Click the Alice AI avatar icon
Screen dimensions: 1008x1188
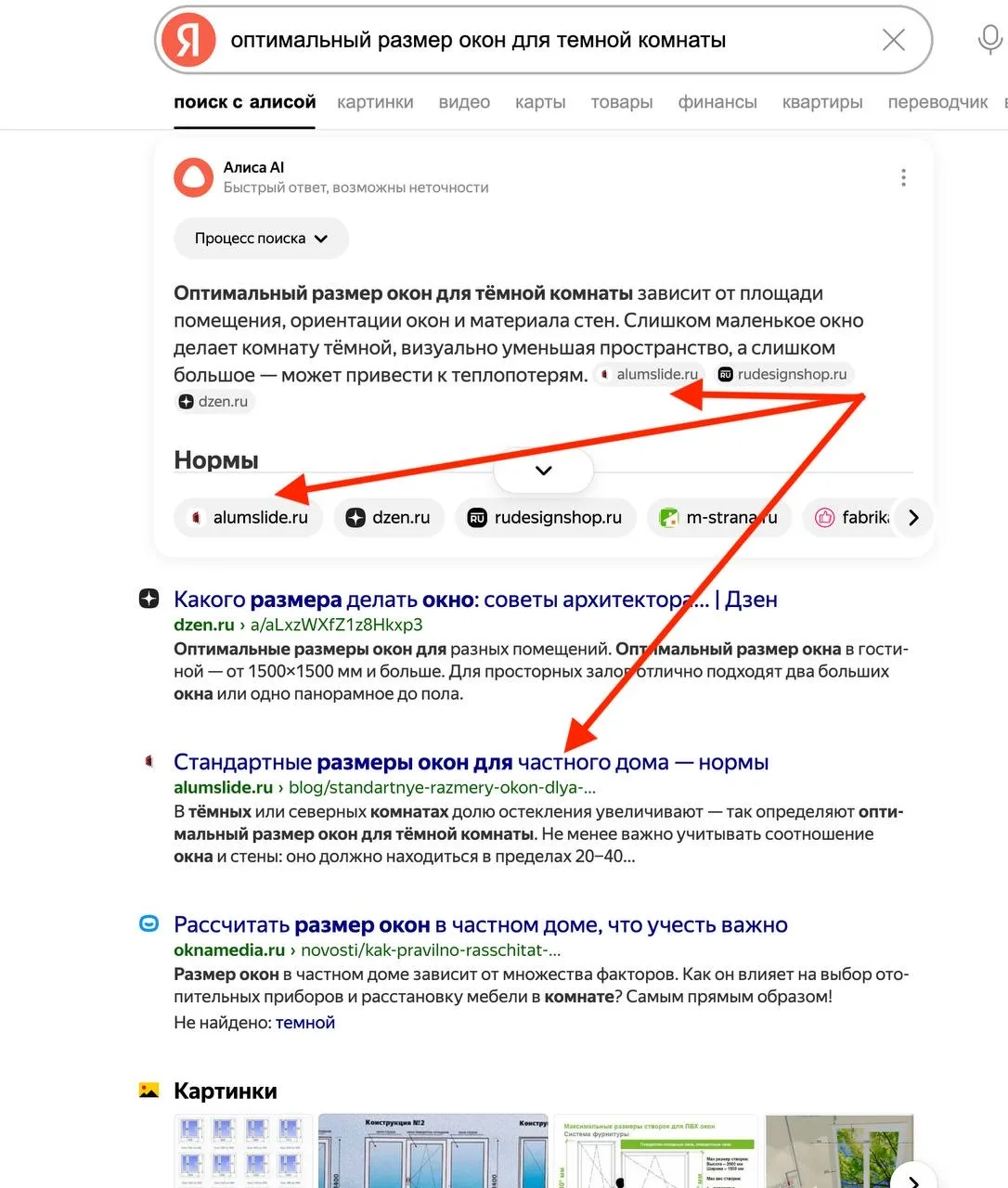[193, 177]
